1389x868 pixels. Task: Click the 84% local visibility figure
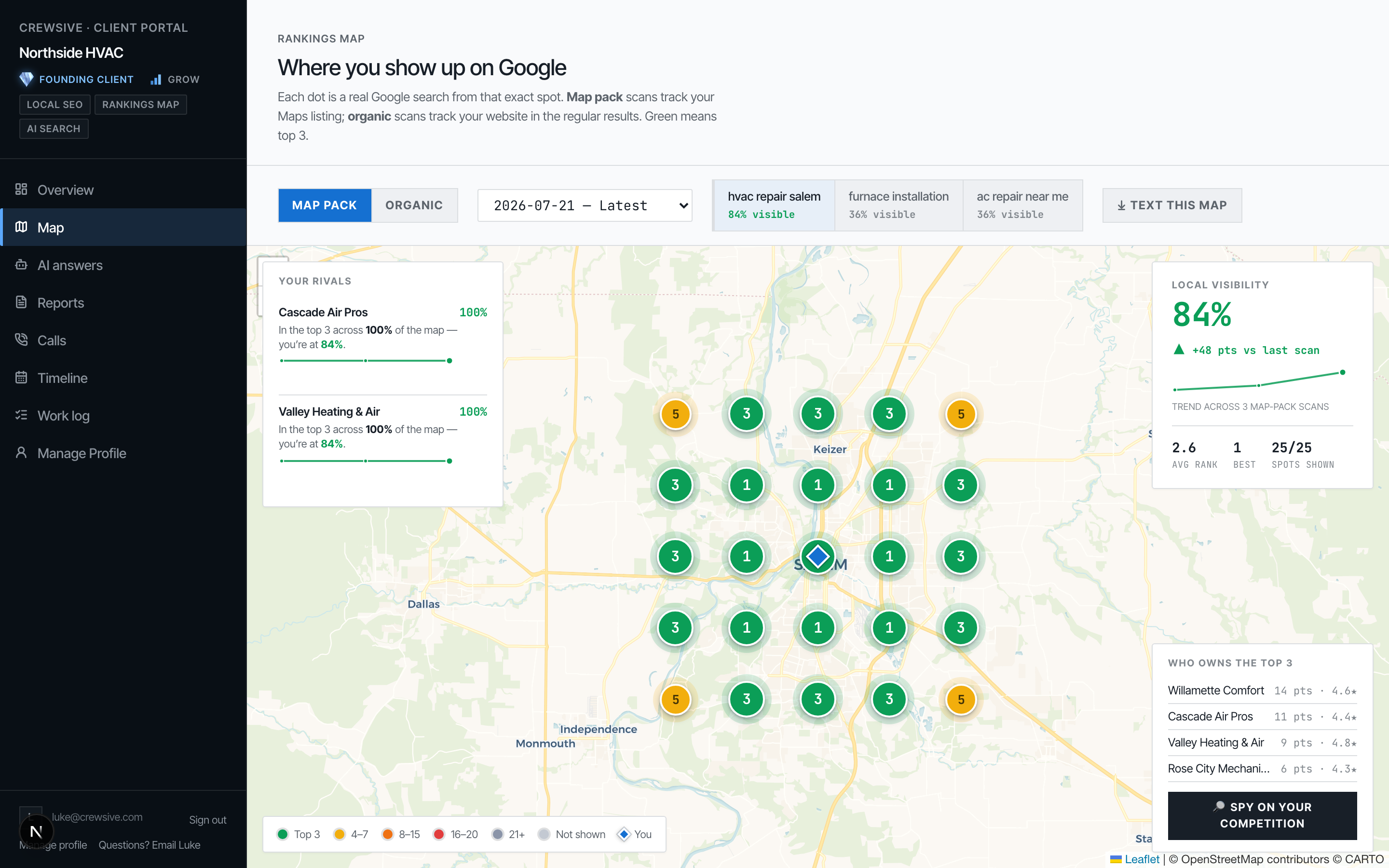coord(1202,314)
